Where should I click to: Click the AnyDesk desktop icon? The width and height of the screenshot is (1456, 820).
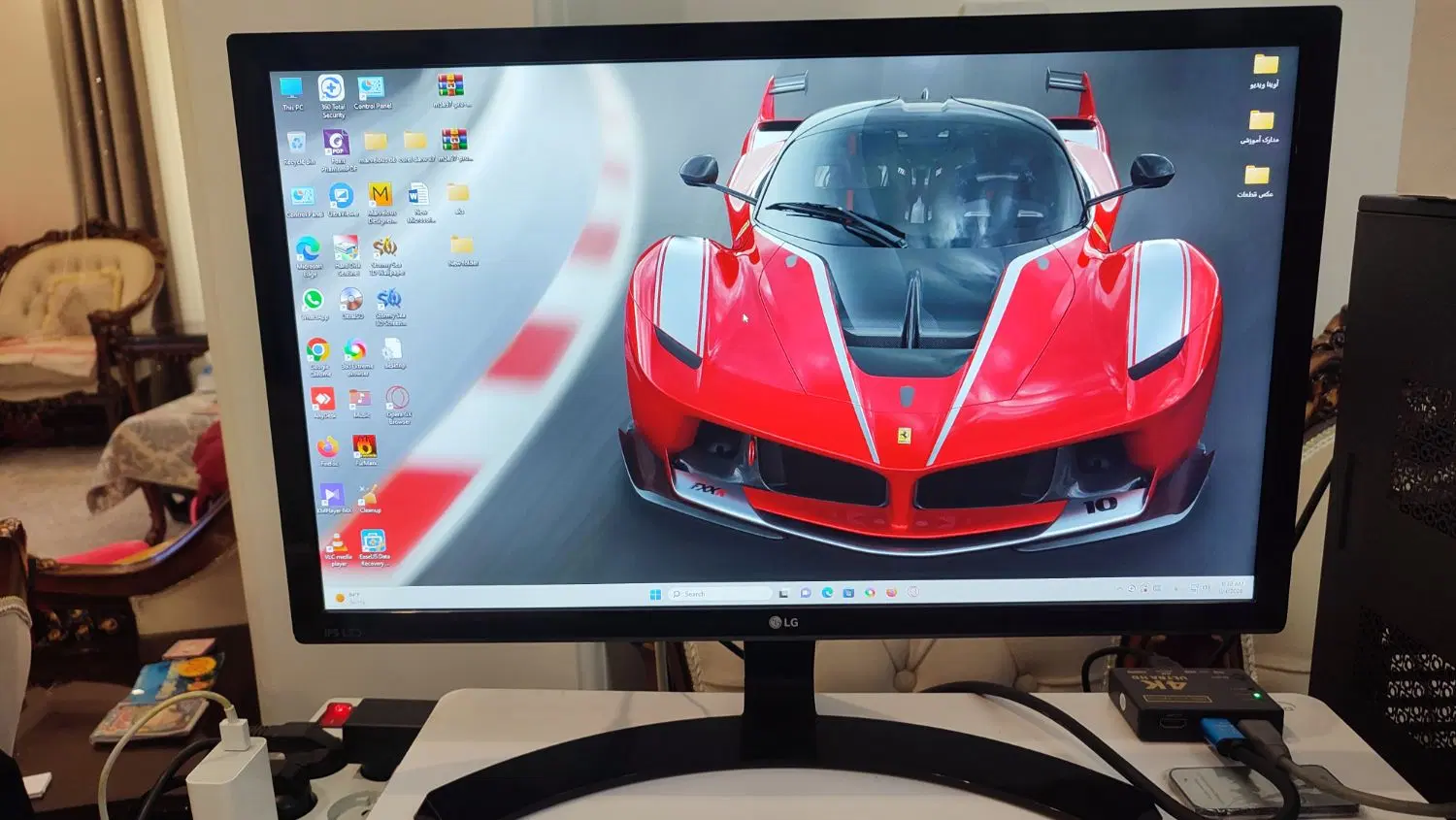click(323, 403)
